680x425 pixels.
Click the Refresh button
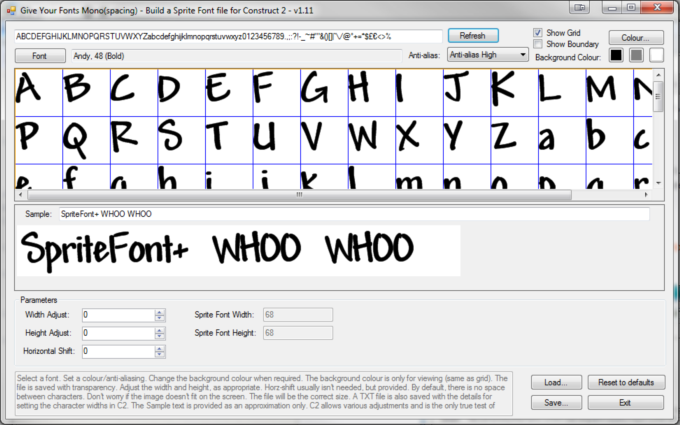[472, 36]
